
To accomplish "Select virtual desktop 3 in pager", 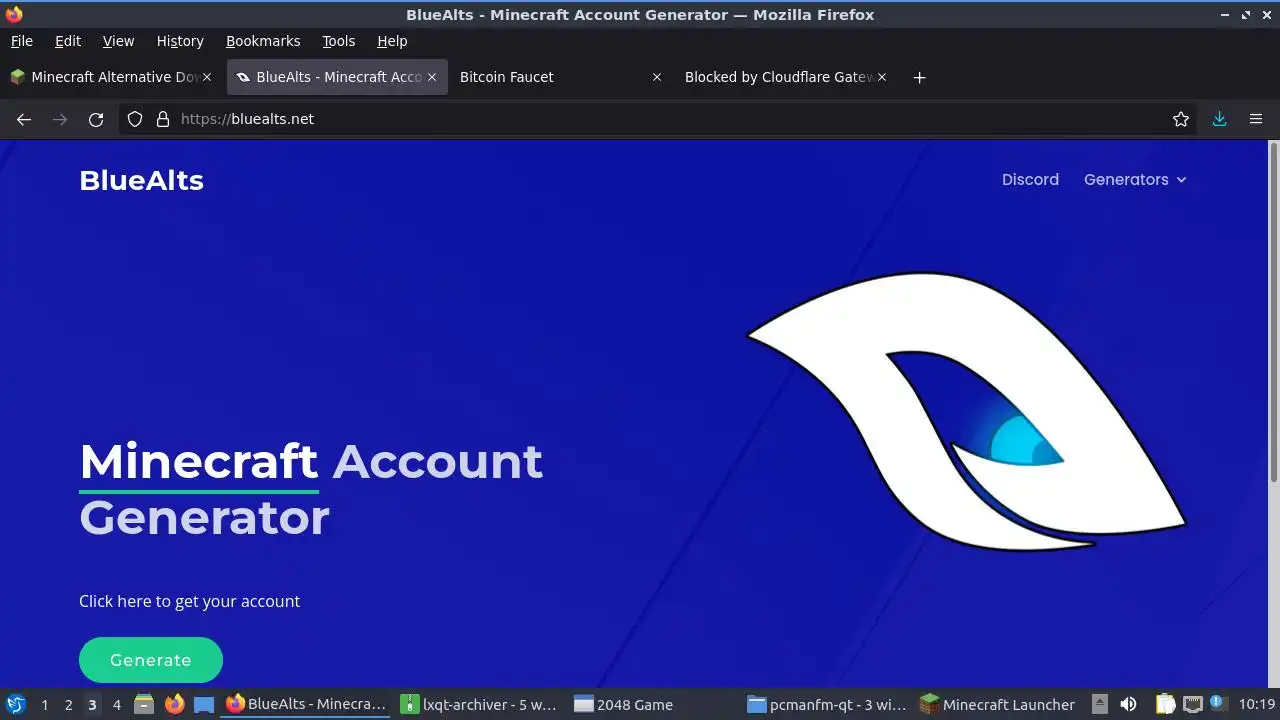I will 92,705.
